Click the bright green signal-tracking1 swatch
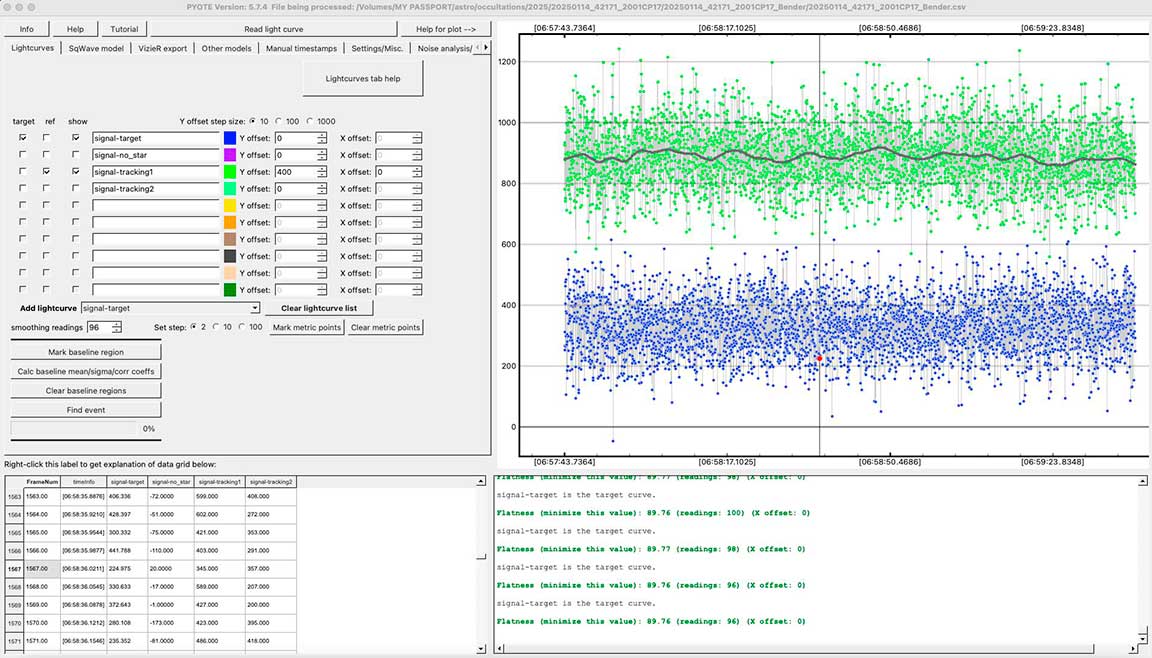Image resolution: width=1152 pixels, height=658 pixels. [230, 172]
